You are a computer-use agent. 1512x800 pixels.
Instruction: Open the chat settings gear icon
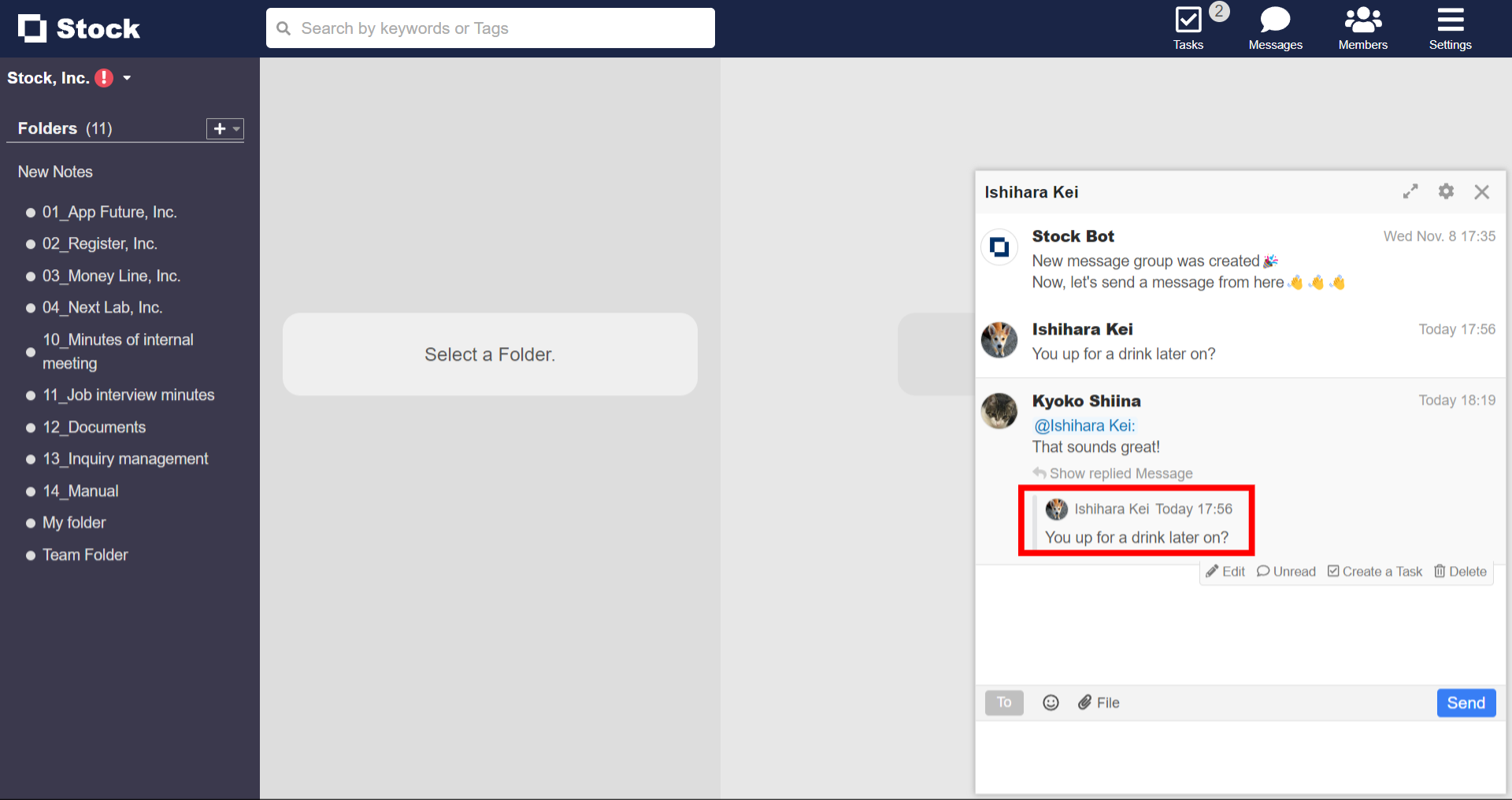click(1447, 191)
